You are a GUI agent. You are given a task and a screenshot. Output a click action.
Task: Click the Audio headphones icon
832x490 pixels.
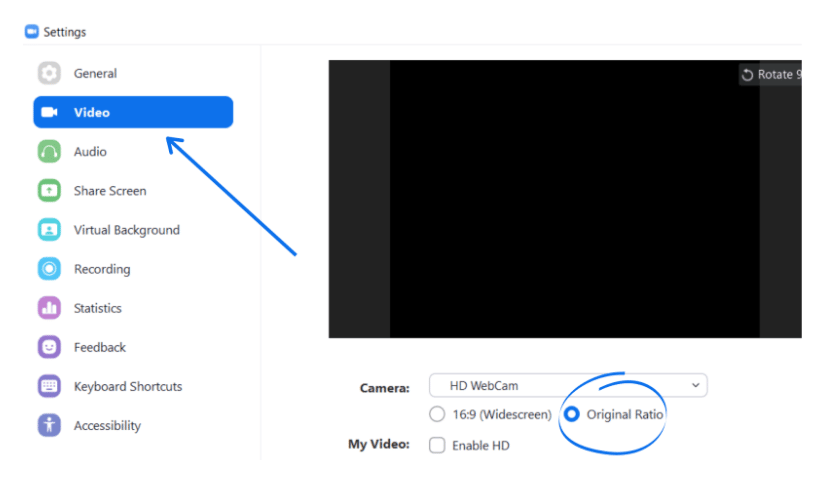click(x=49, y=152)
